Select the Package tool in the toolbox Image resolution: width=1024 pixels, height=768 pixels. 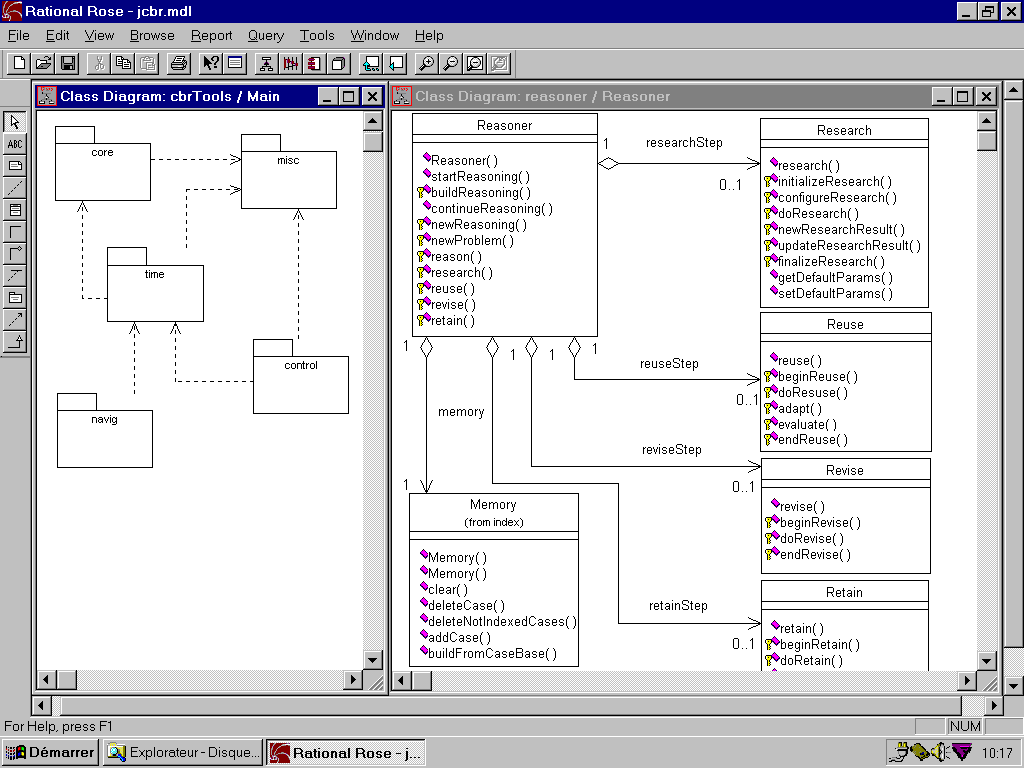[15, 298]
